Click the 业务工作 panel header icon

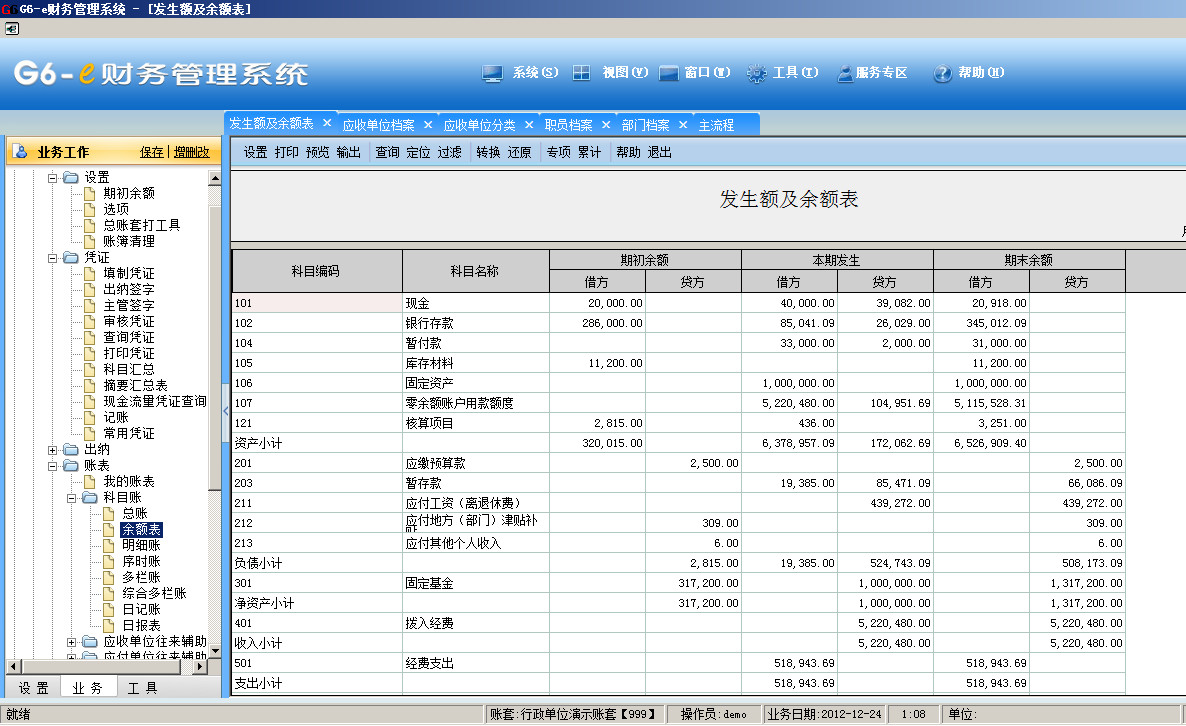[21, 152]
